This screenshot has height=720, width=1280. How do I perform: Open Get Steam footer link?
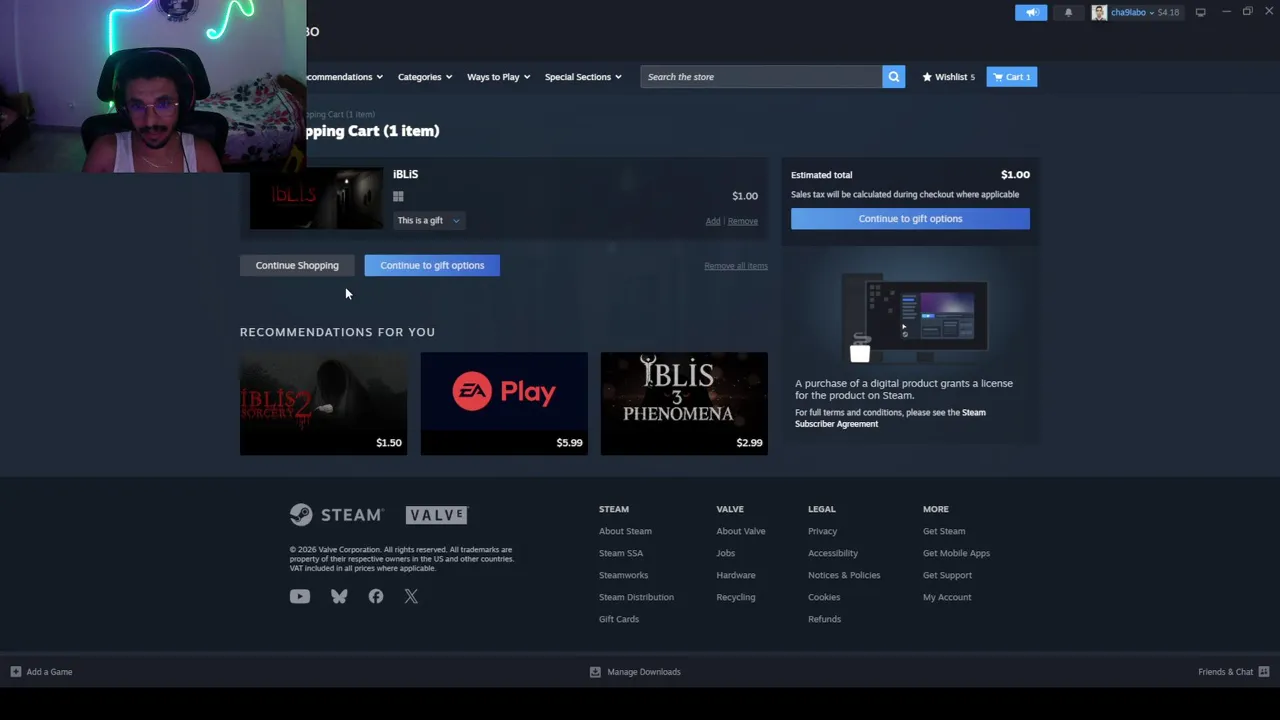pos(944,531)
